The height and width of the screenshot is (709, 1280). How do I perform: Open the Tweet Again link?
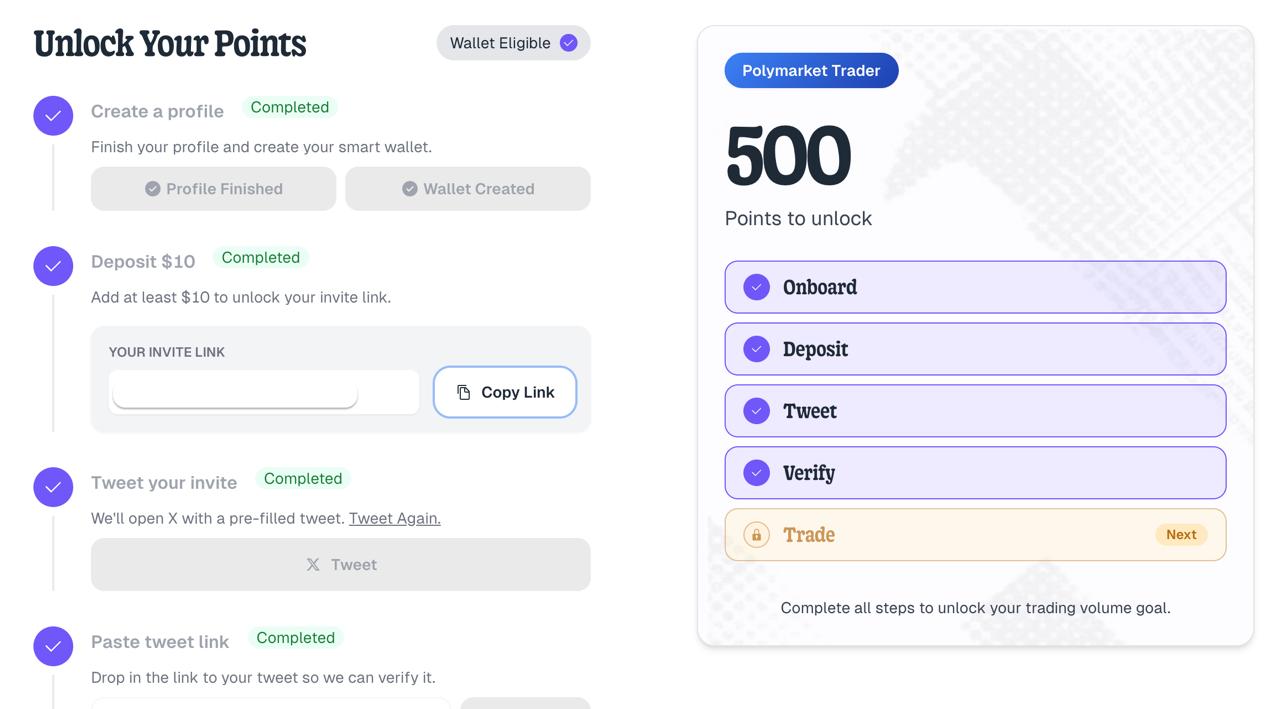tap(394, 518)
